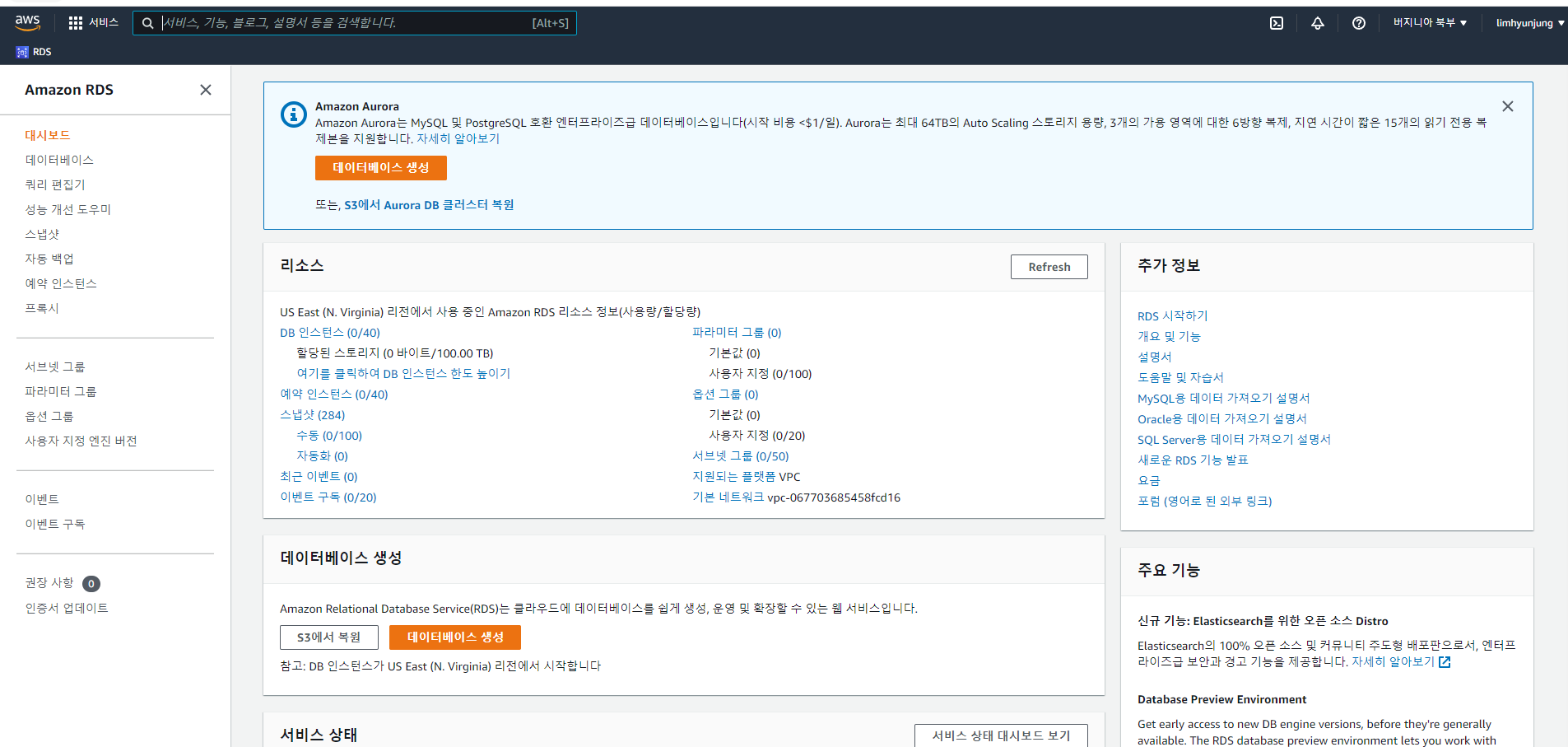The height and width of the screenshot is (747, 1568).
Task: Open 인증서 업데이트 in the sidebar
Action: coord(67,608)
